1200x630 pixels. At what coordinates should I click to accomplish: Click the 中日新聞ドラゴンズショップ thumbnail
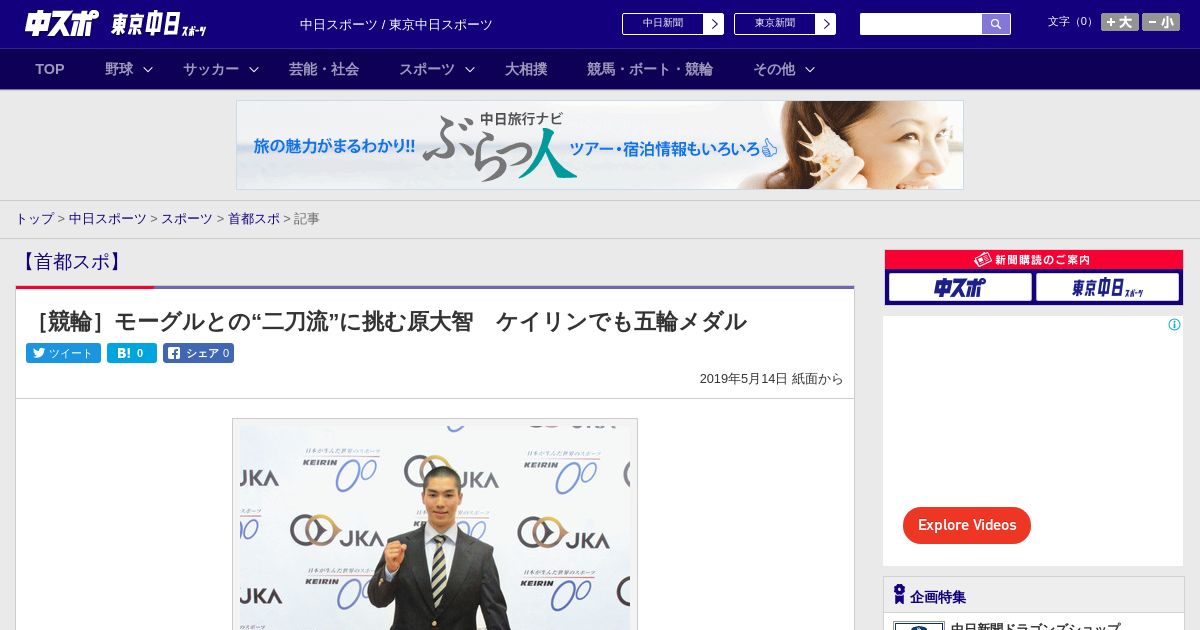pyautogui.click(x=919, y=626)
